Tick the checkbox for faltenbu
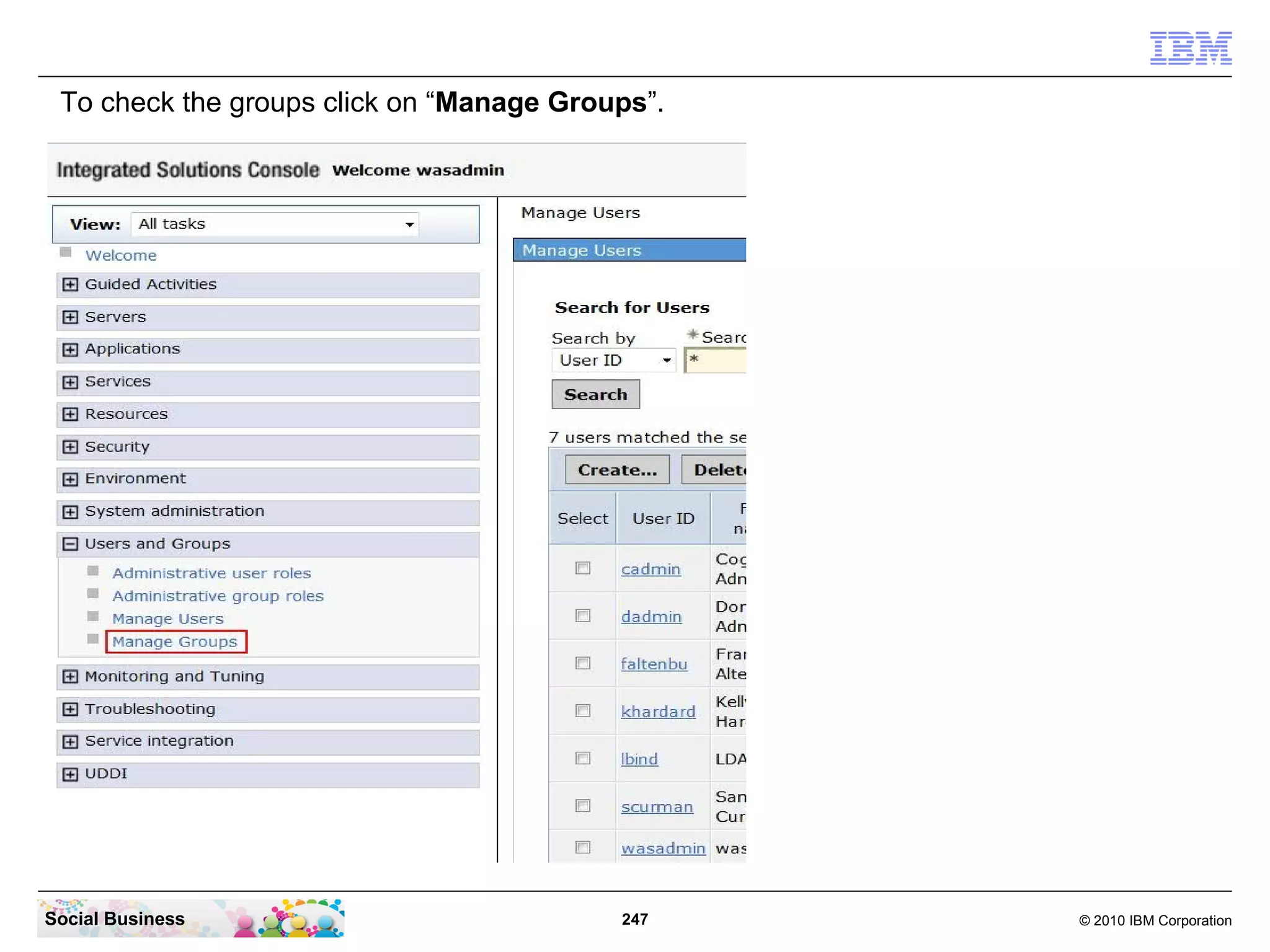This screenshot has height=952, width=1270. pyautogui.click(x=583, y=663)
